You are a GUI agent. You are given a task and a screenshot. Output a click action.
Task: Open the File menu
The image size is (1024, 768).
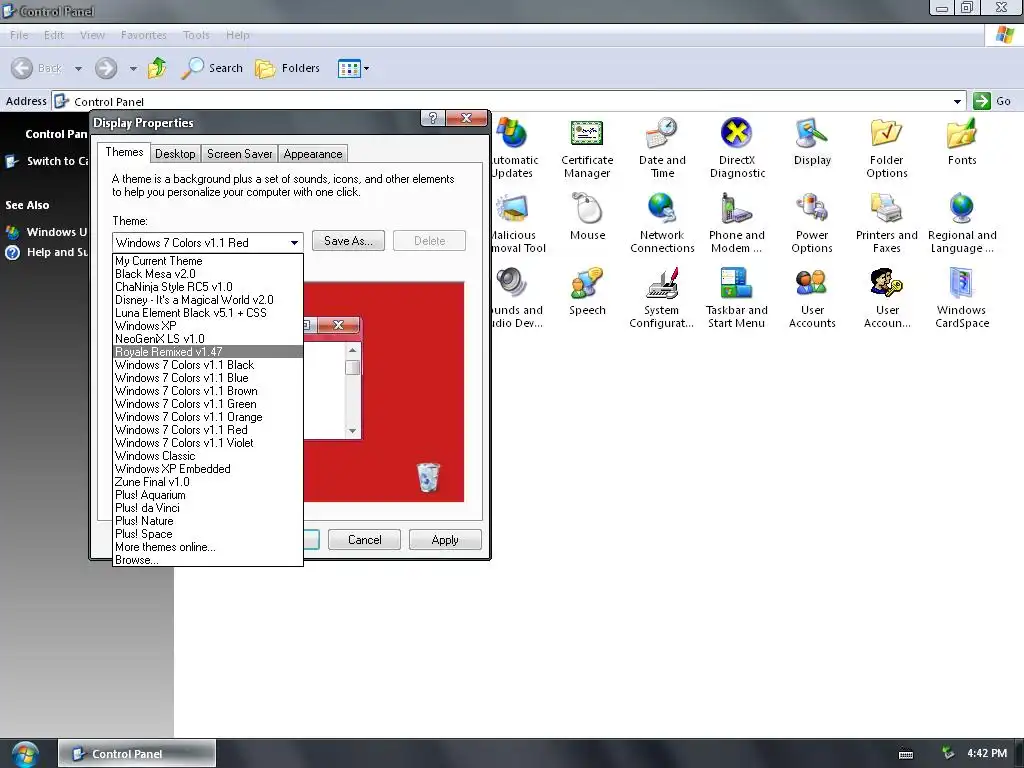[19, 35]
